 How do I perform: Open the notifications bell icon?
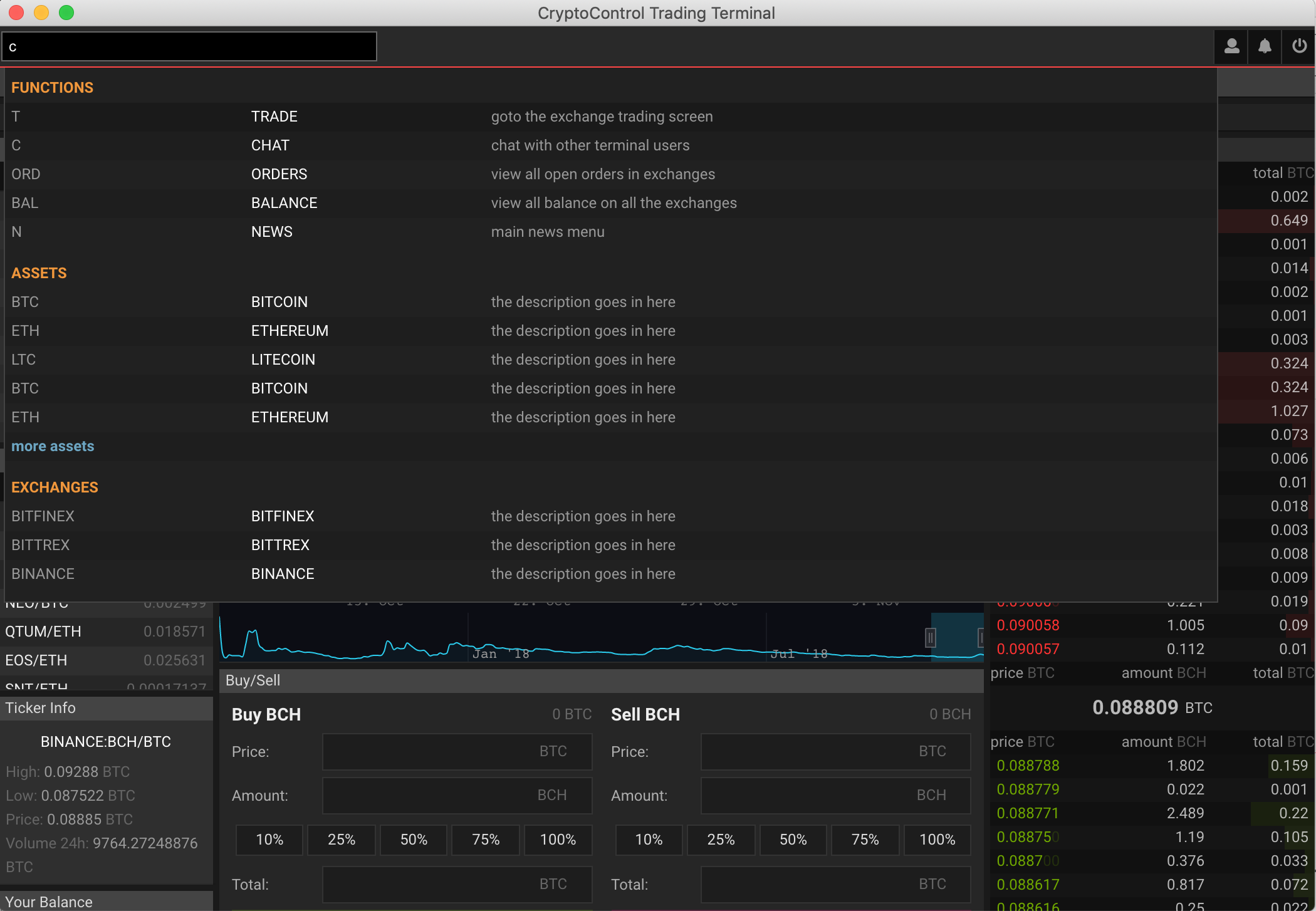click(1265, 46)
